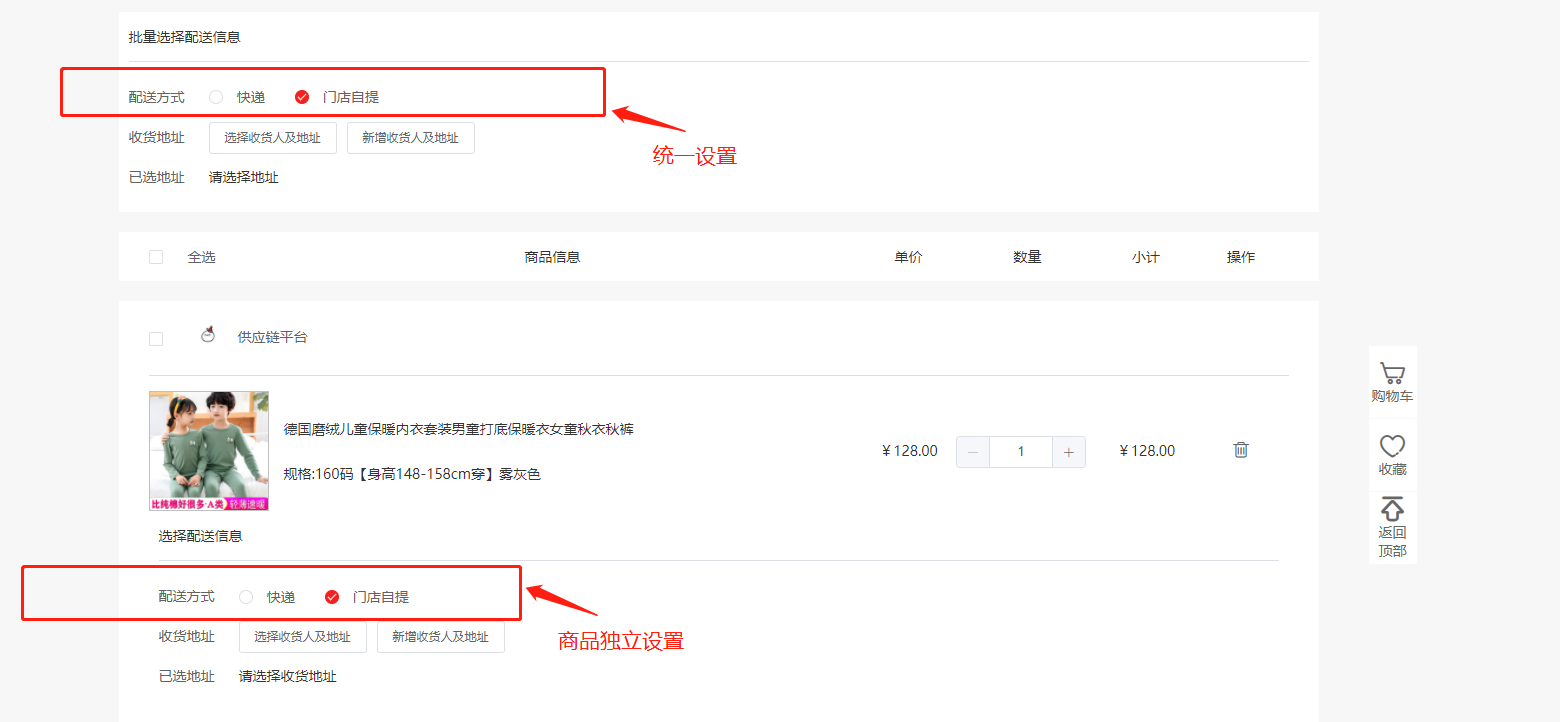Click the 操作 column header
The image size is (1560, 722).
coord(1241,257)
